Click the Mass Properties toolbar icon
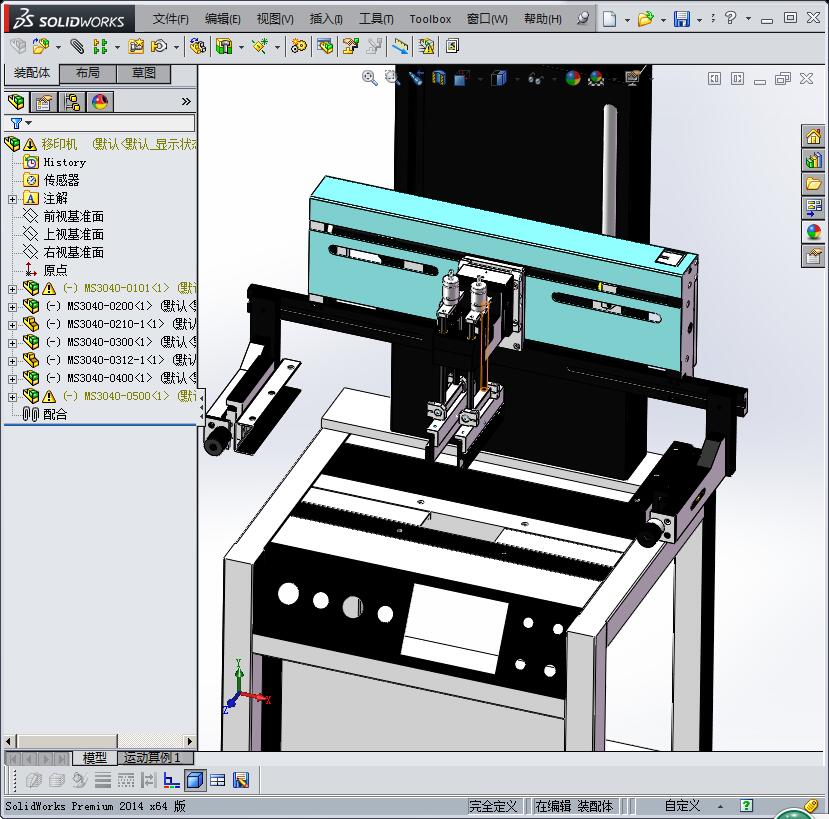This screenshot has width=829, height=819. pyautogui.click(x=427, y=44)
